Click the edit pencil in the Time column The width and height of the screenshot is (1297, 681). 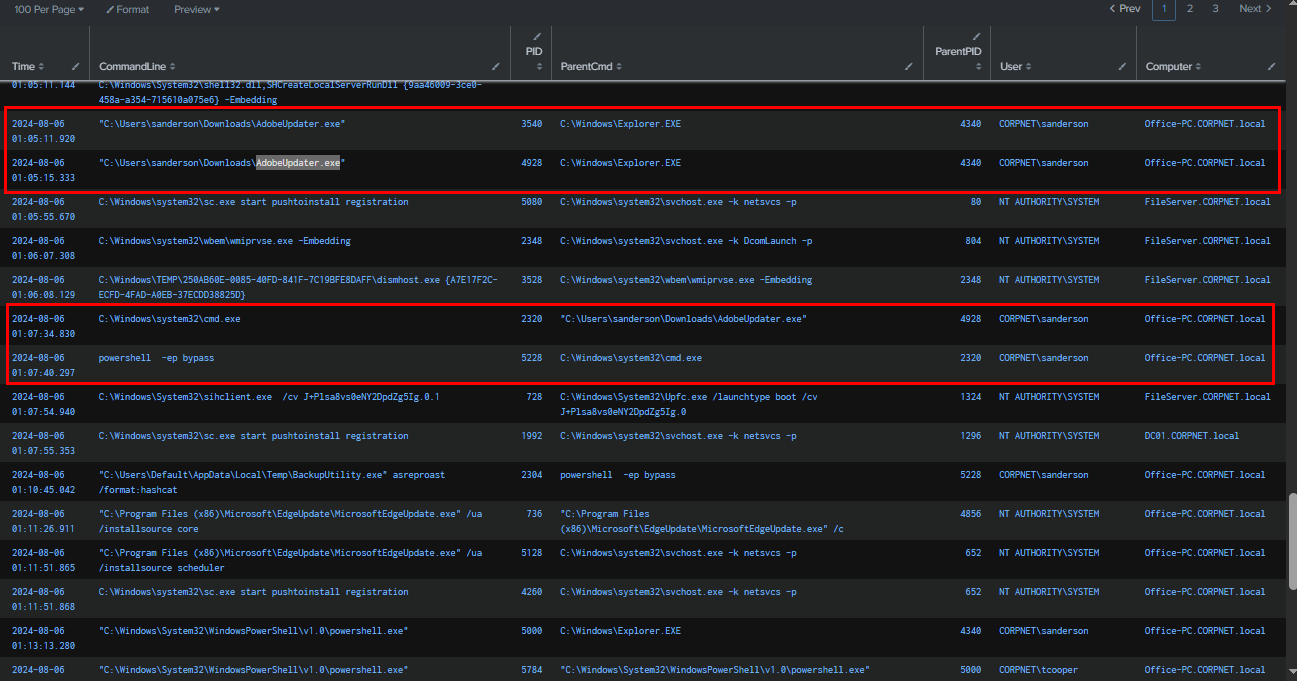coord(76,66)
